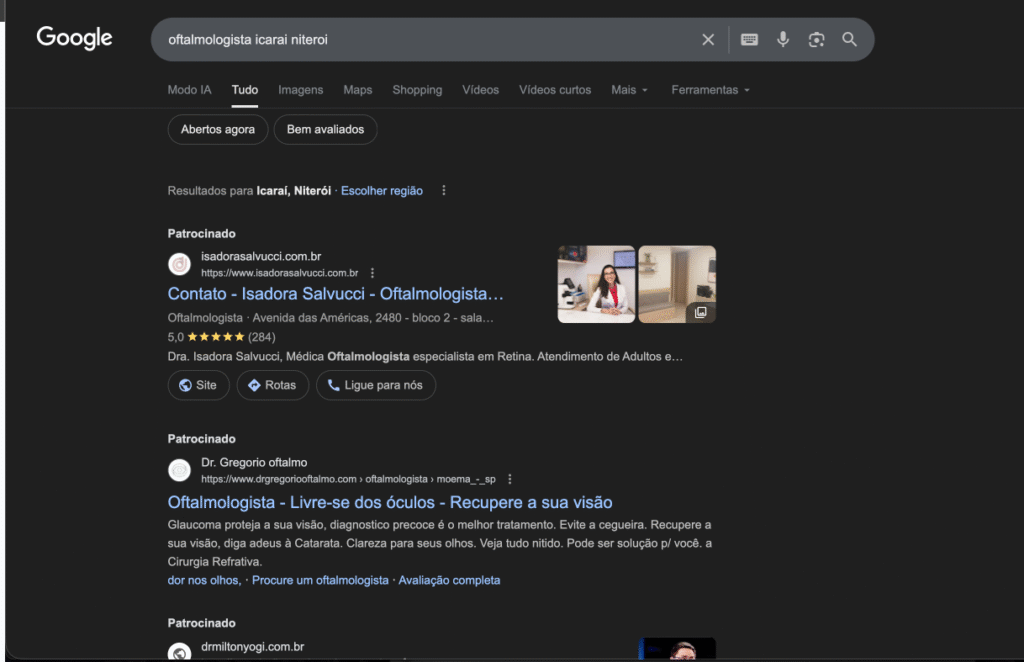This screenshot has width=1024, height=662.
Task: Switch to the Imagens tab
Action: (300, 90)
